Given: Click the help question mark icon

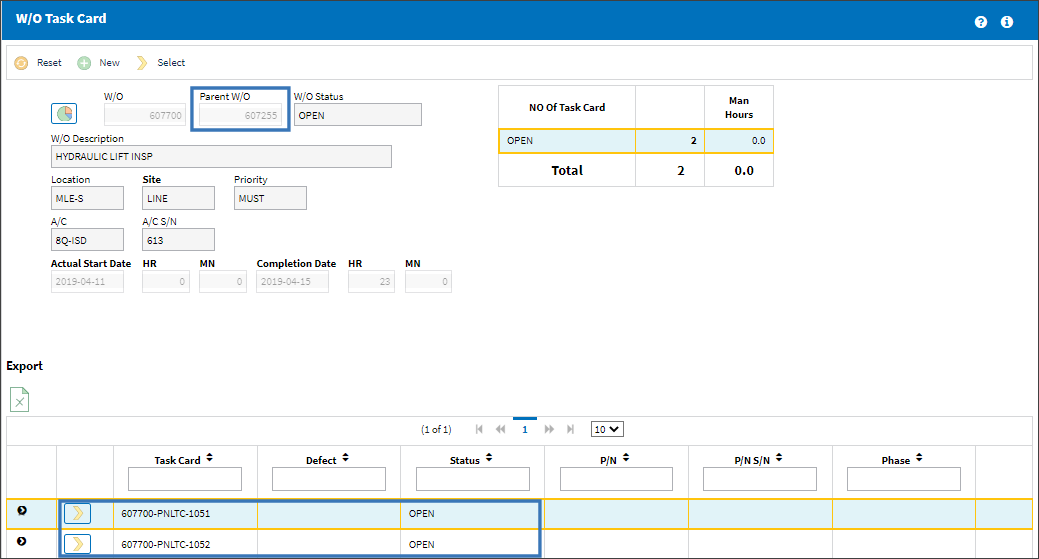Looking at the screenshot, I should [x=981, y=22].
